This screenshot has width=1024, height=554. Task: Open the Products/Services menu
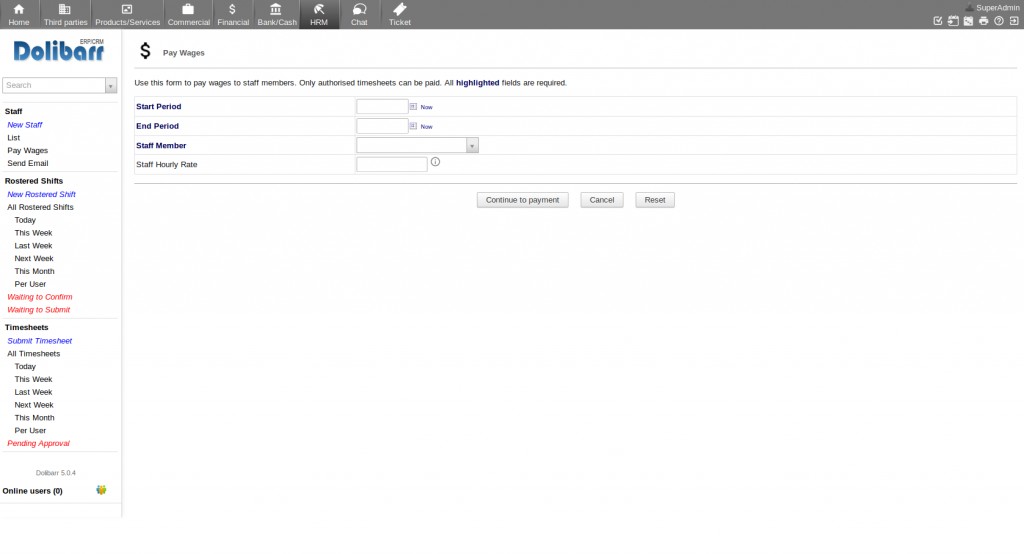127,14
